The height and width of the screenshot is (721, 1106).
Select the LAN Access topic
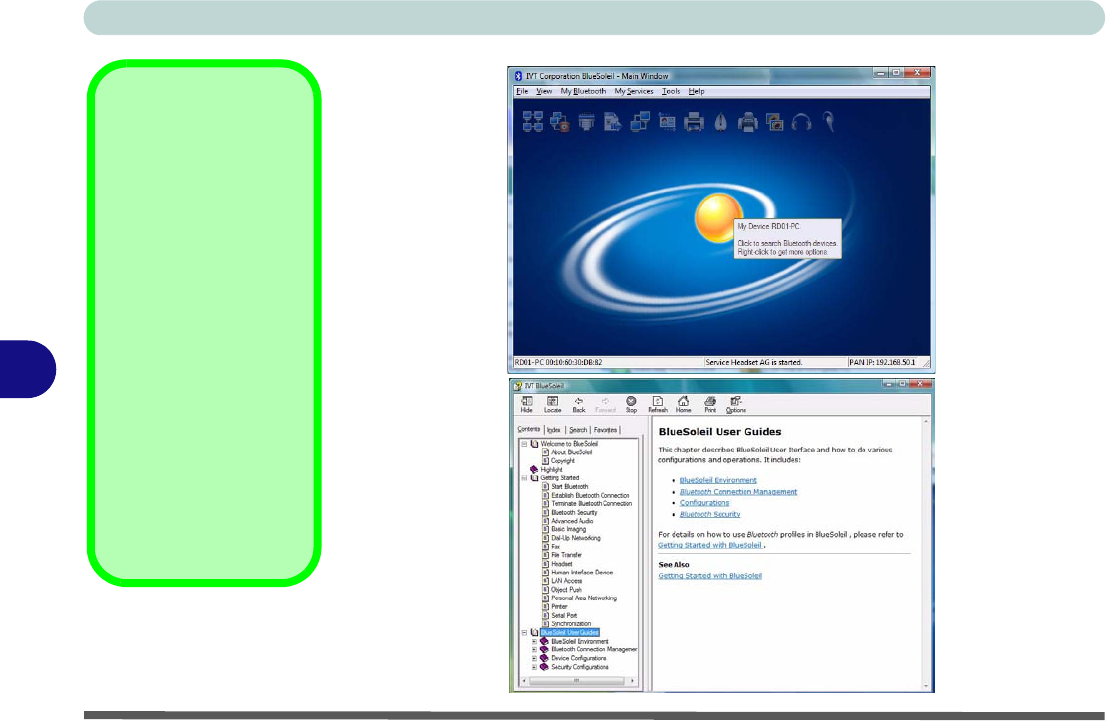pos(566,581)
